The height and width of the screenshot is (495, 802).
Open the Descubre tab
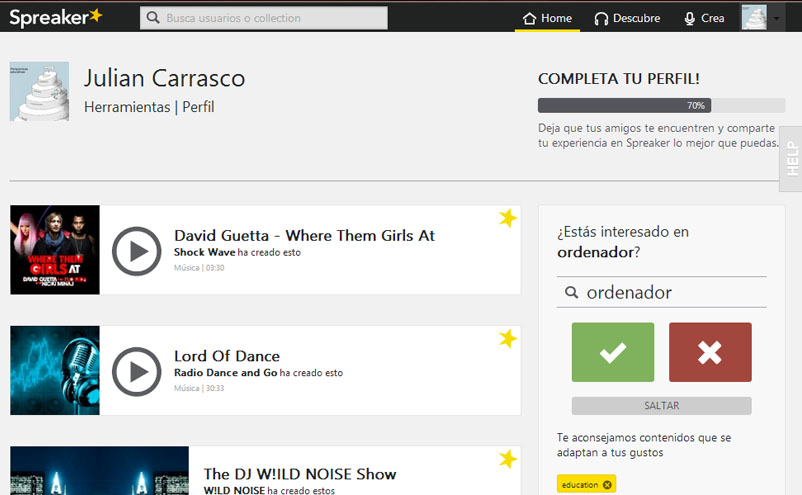627,18
